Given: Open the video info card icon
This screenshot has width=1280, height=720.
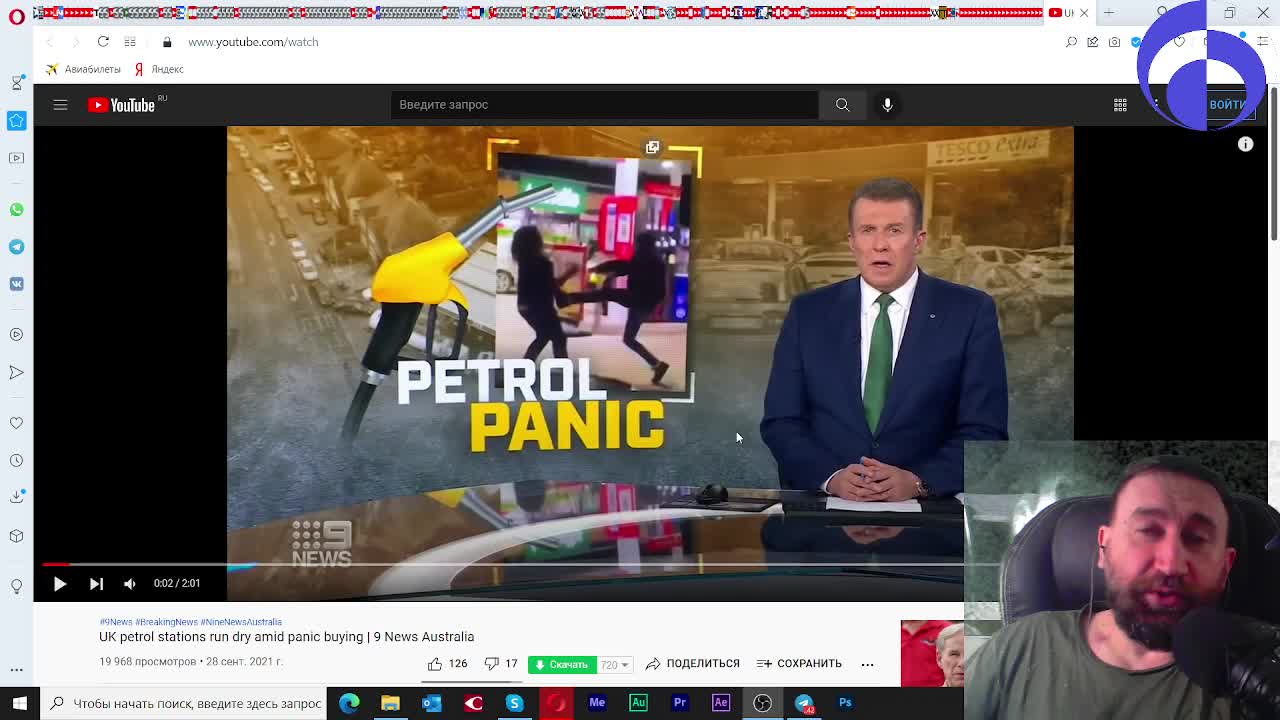Looking at the screenshot, I should click(x=1245, y=144).
